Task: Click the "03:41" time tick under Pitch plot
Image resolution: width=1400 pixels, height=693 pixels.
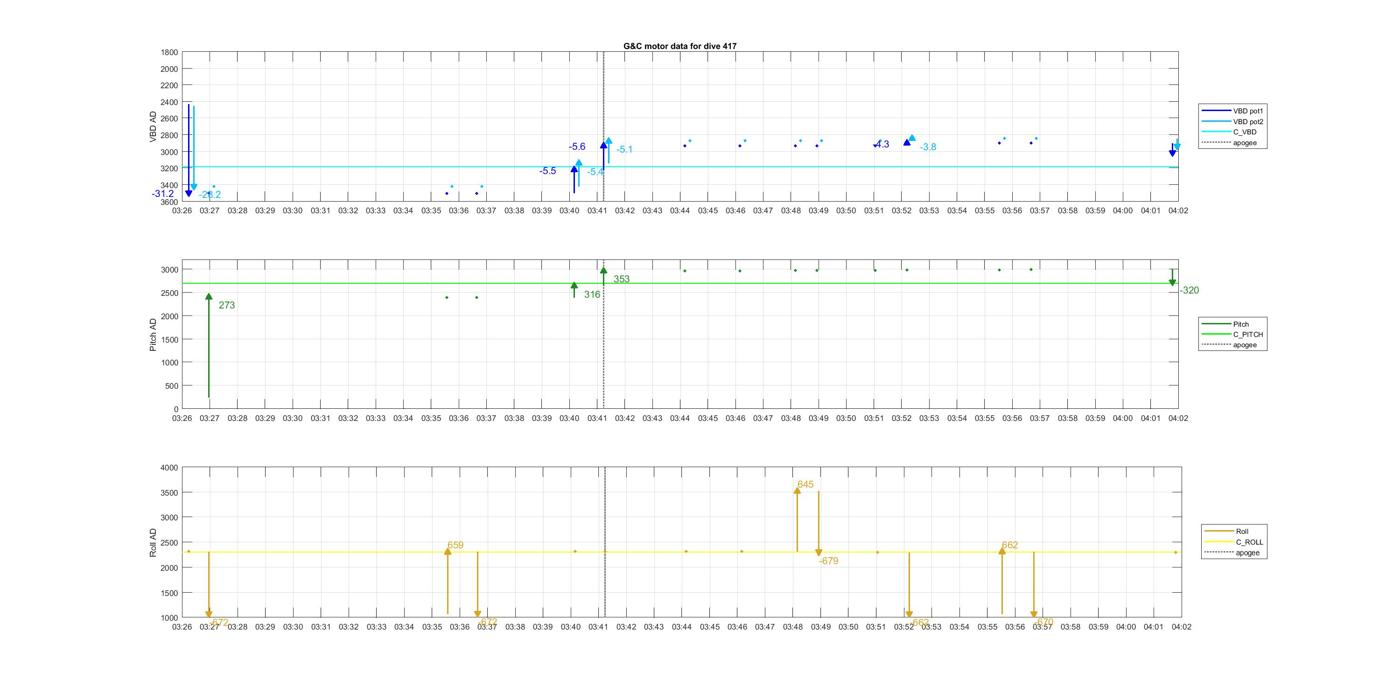Action: pos(597,419)
